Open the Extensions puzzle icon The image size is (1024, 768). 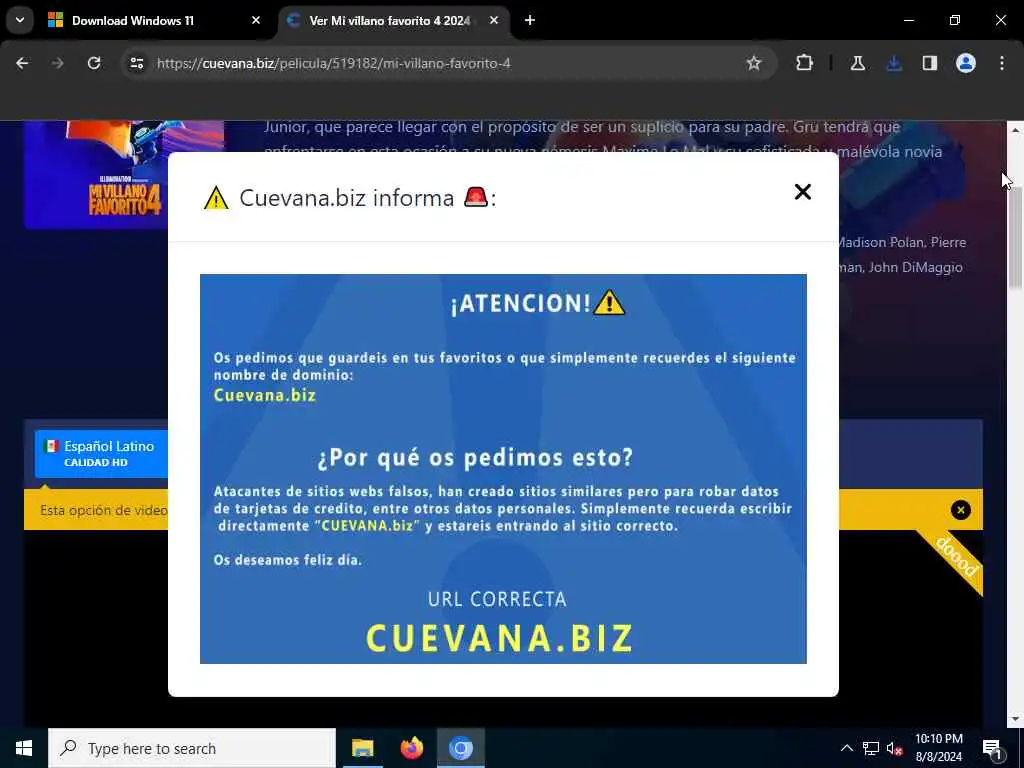805,63
